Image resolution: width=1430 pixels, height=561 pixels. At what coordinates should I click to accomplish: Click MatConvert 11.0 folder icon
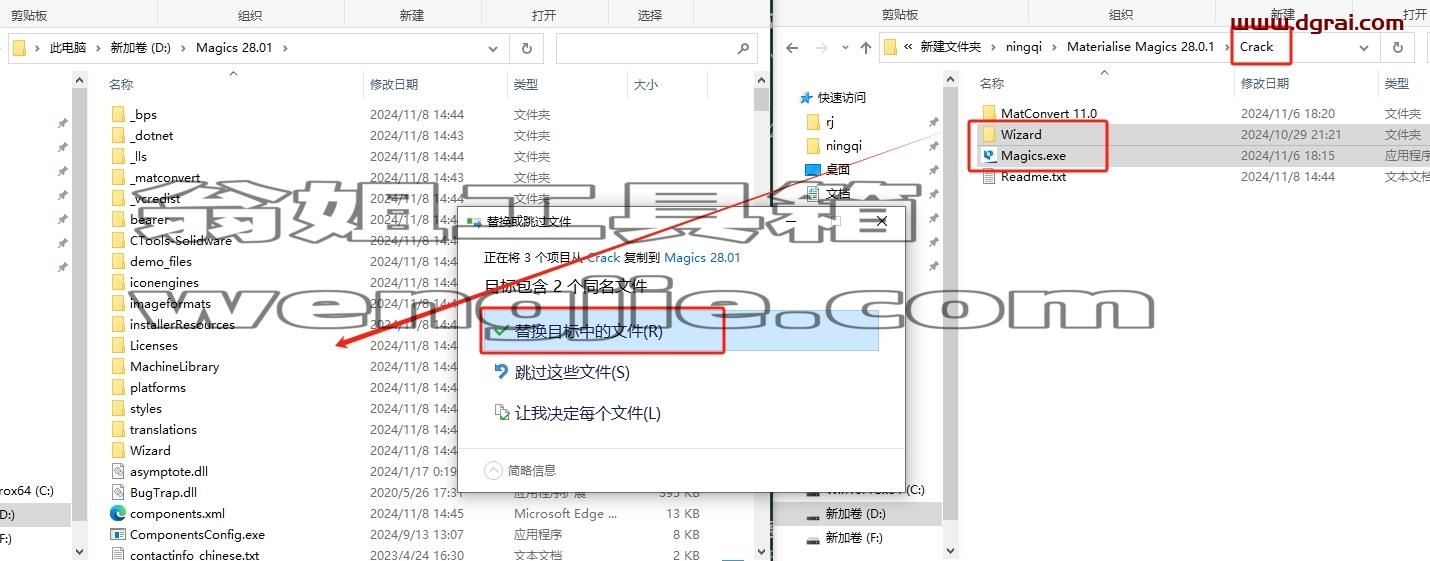(x=989, y=113)
